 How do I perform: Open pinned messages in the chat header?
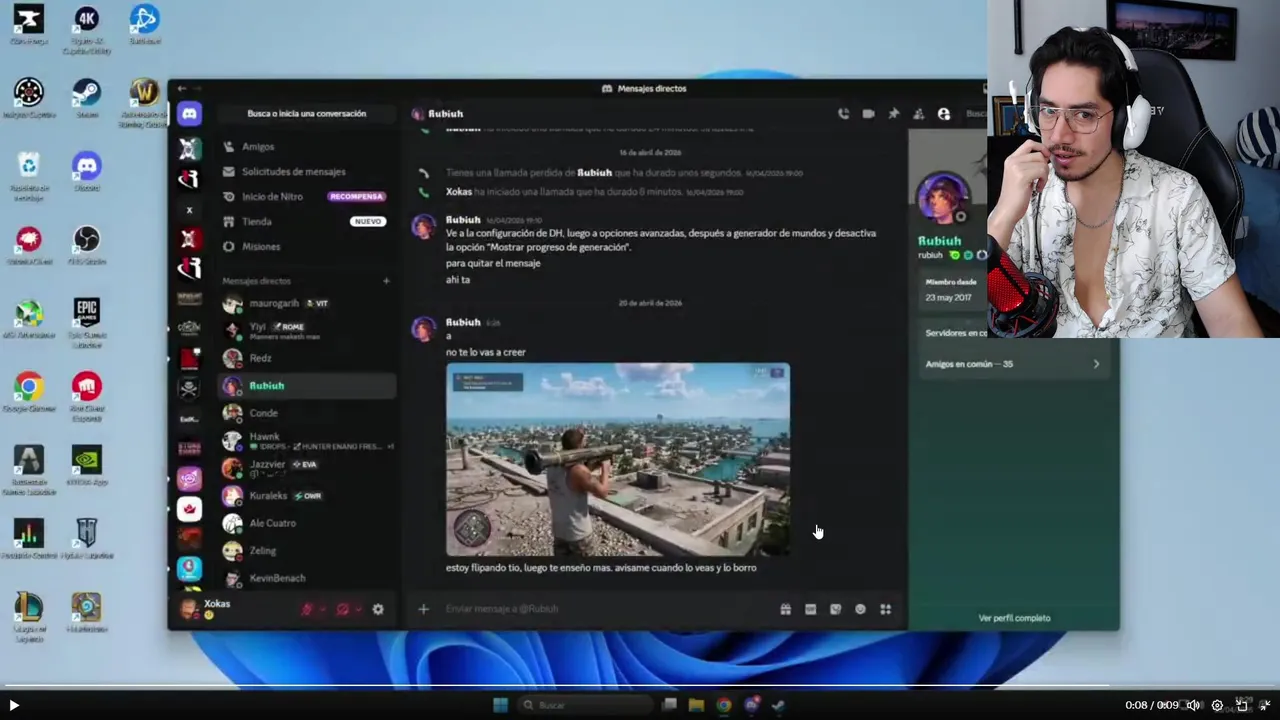pos(893,114)
